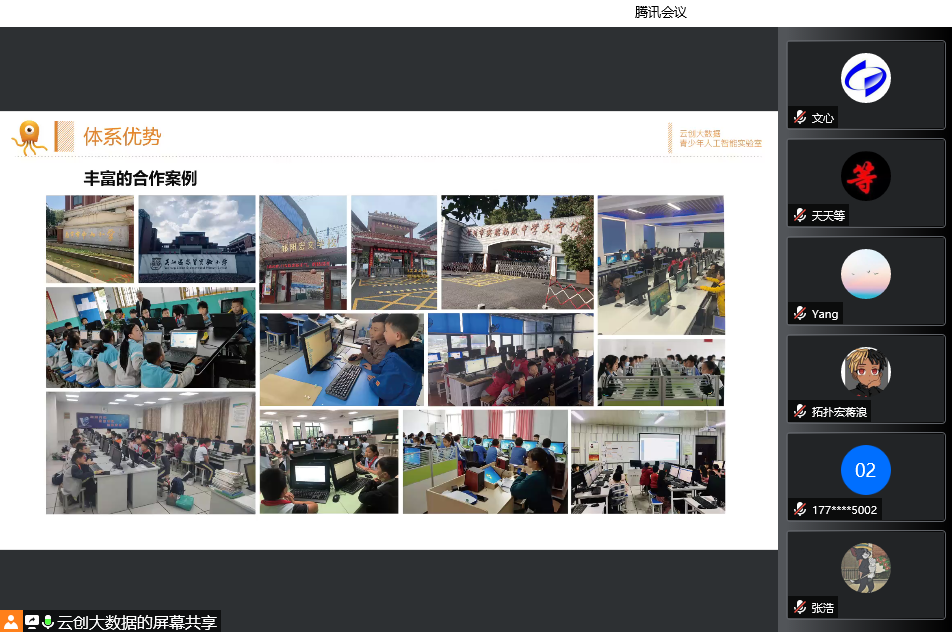Select 文心's blue logo avatar tile
952x632 pixels.
click(x=865, y=78)
